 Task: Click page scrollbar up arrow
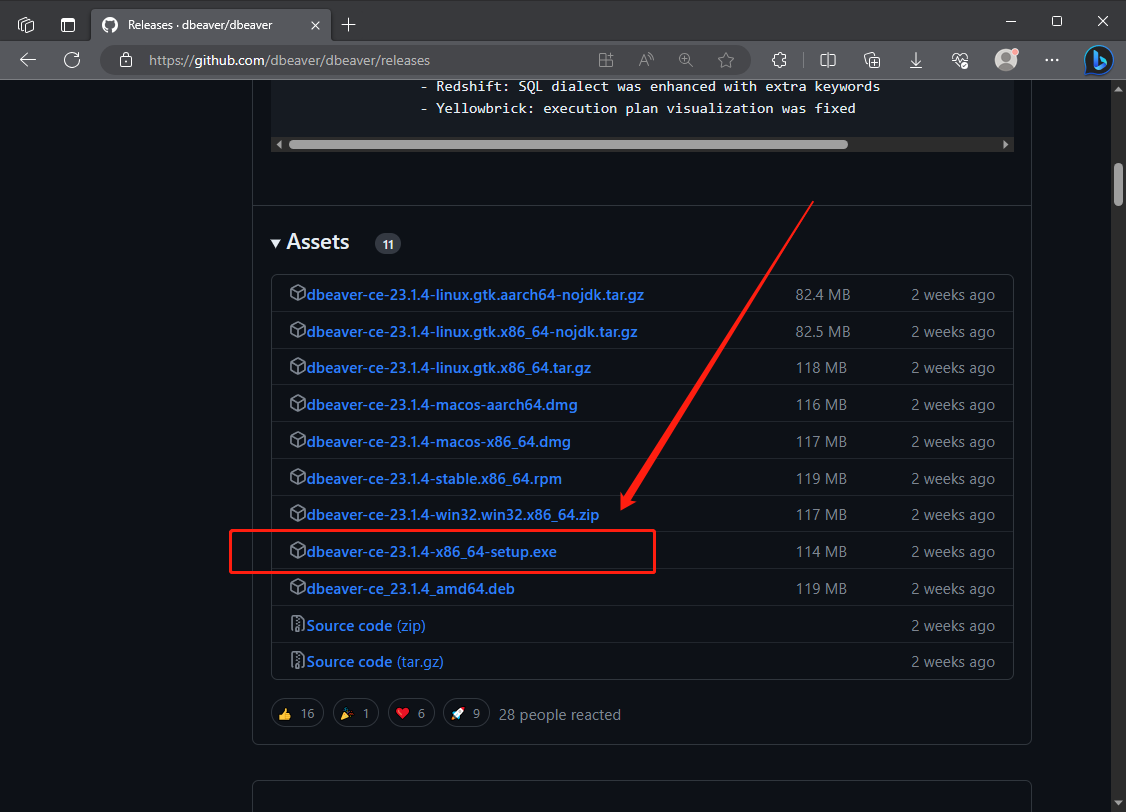(x=1118, y=89)
